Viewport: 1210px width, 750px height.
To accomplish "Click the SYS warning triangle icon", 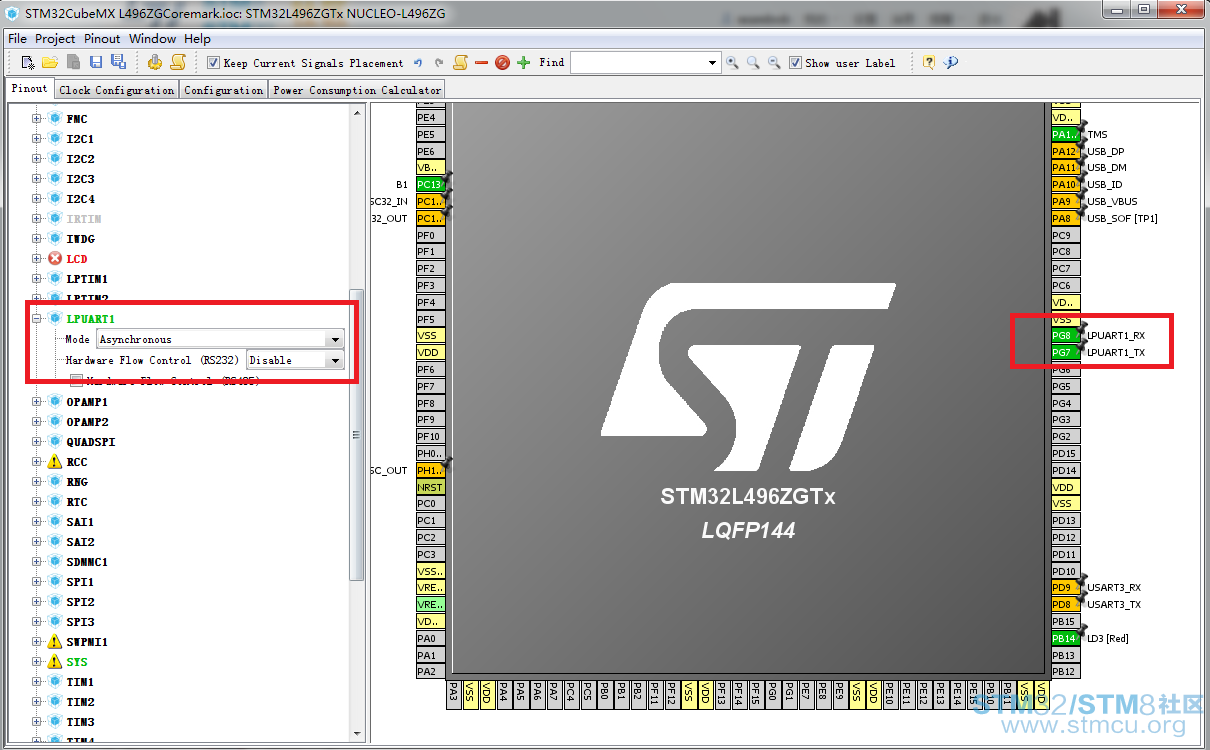I will (55, 661).
